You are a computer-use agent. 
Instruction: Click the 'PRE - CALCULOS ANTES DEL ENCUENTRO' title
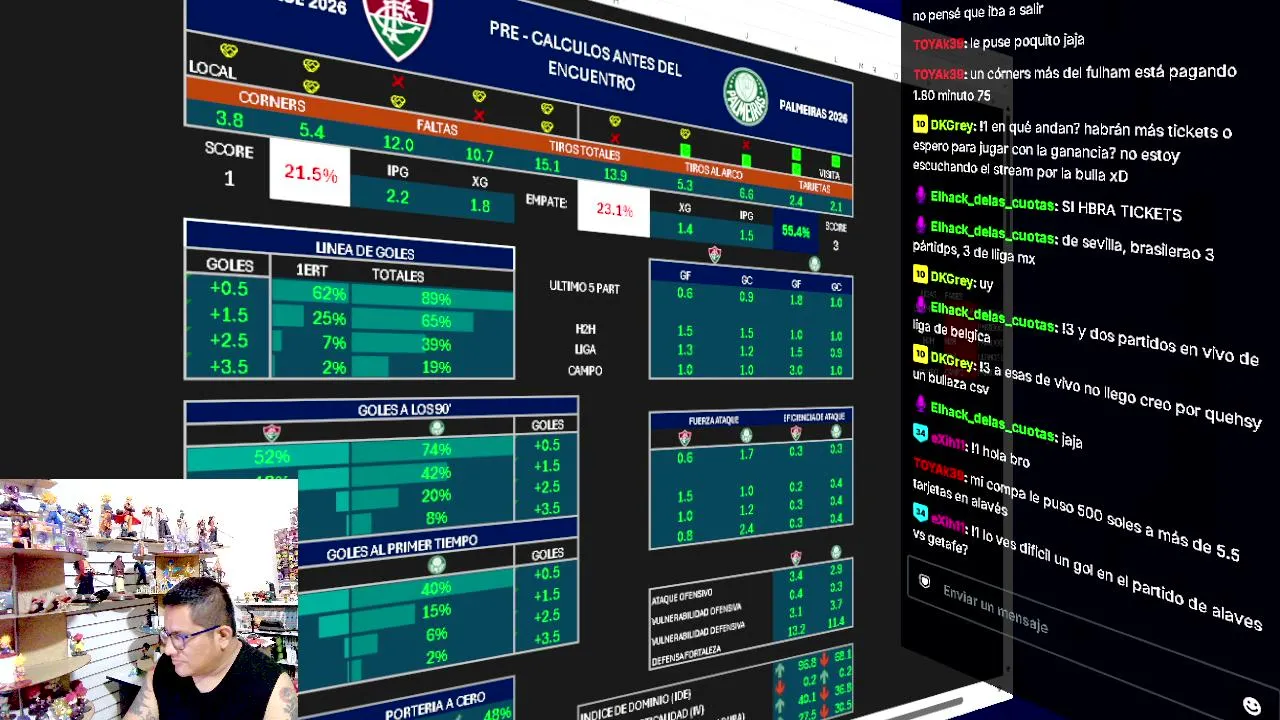(585, 55)
